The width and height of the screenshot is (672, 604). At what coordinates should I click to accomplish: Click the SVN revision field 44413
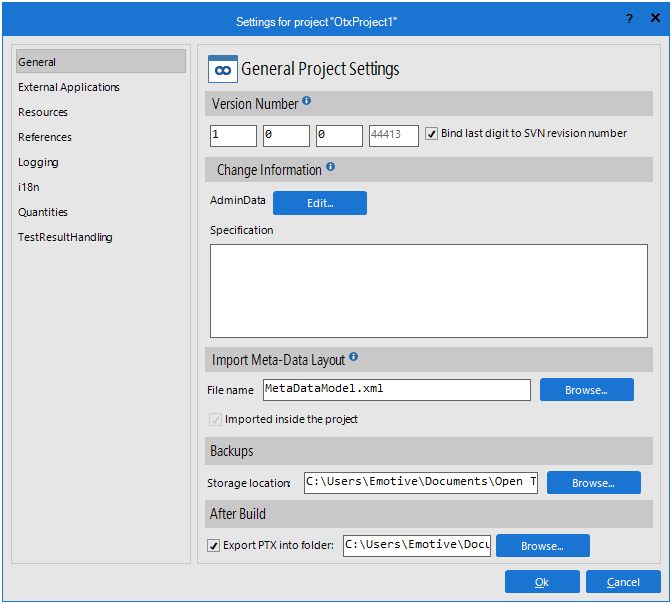(x=394, y=136)
